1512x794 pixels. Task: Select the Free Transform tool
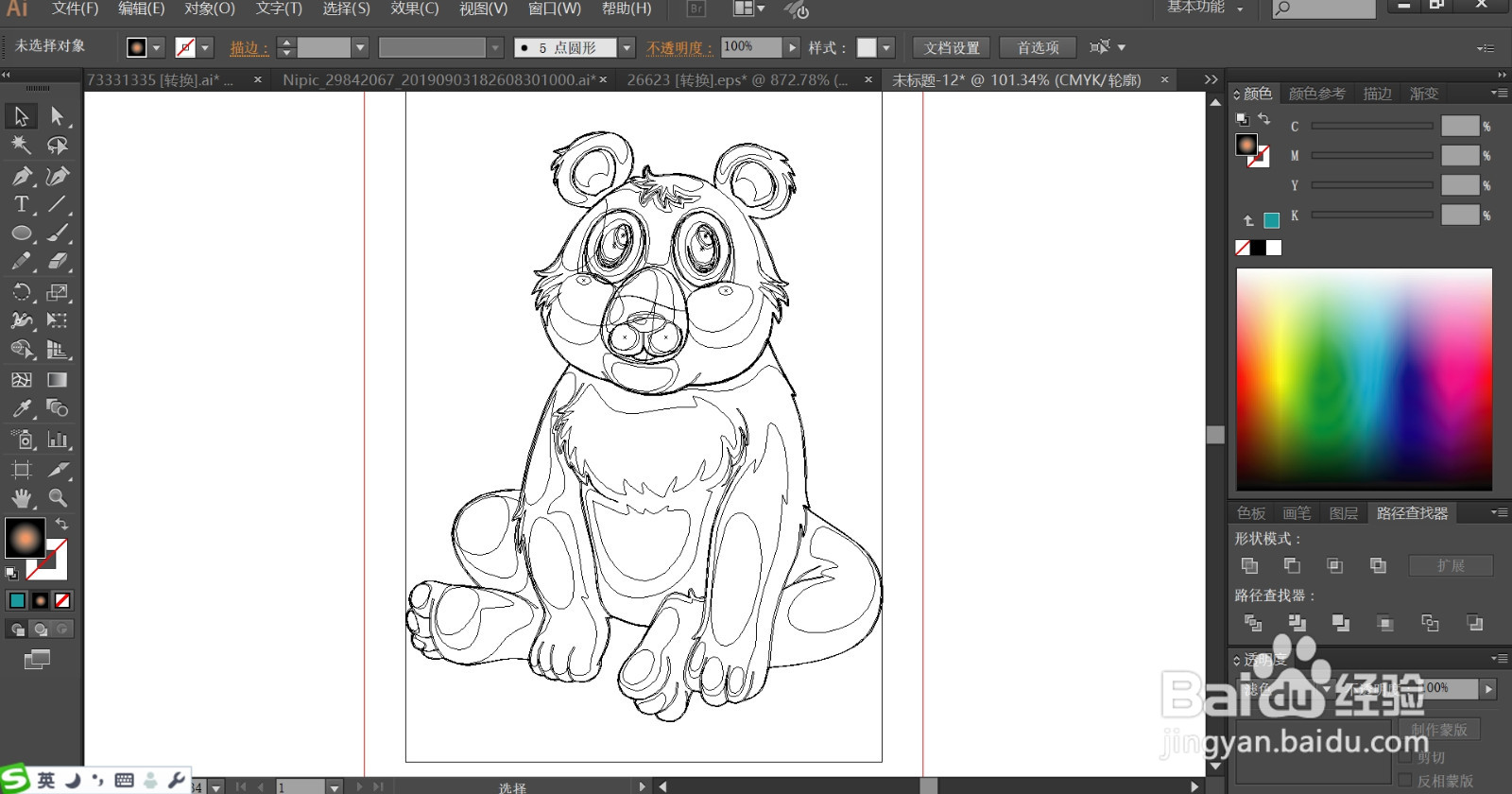[57, 321]
